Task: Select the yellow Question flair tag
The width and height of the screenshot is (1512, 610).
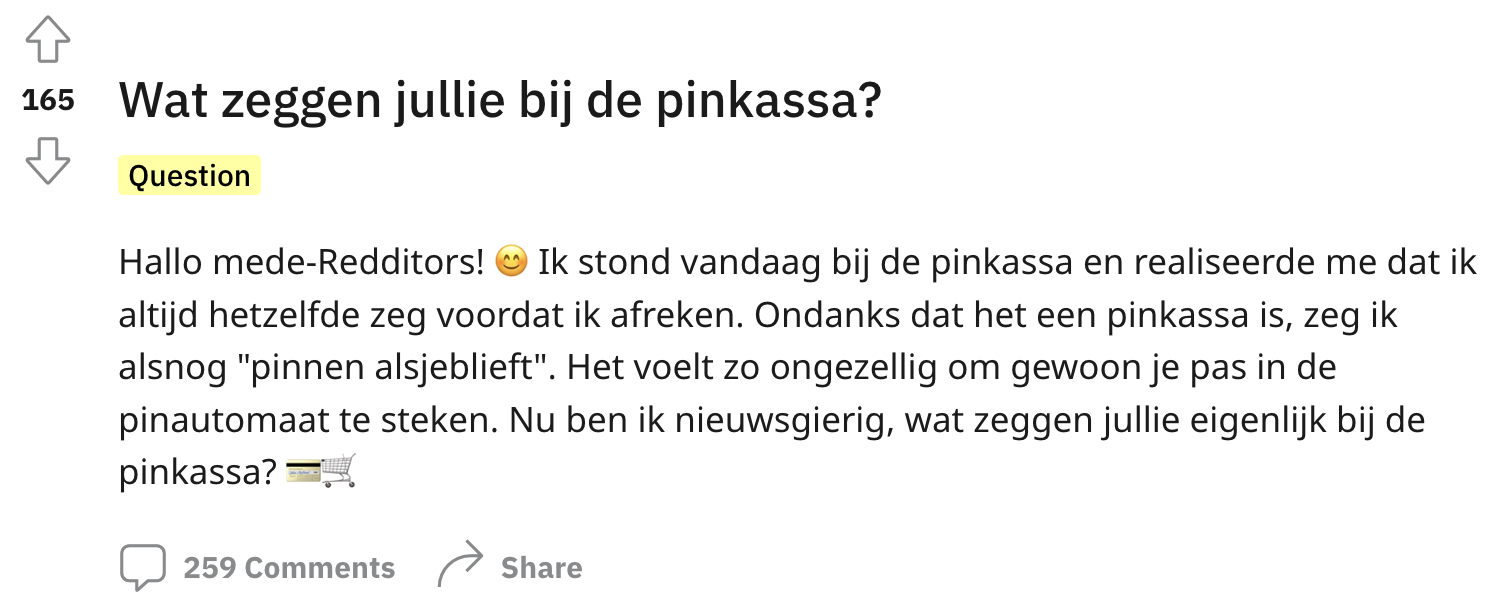Action: [189, 176]
